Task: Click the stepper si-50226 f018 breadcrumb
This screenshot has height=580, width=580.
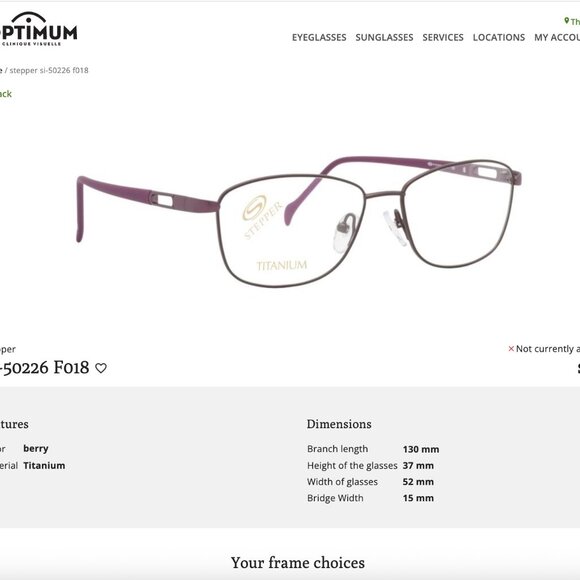Action: pos(49,70)
